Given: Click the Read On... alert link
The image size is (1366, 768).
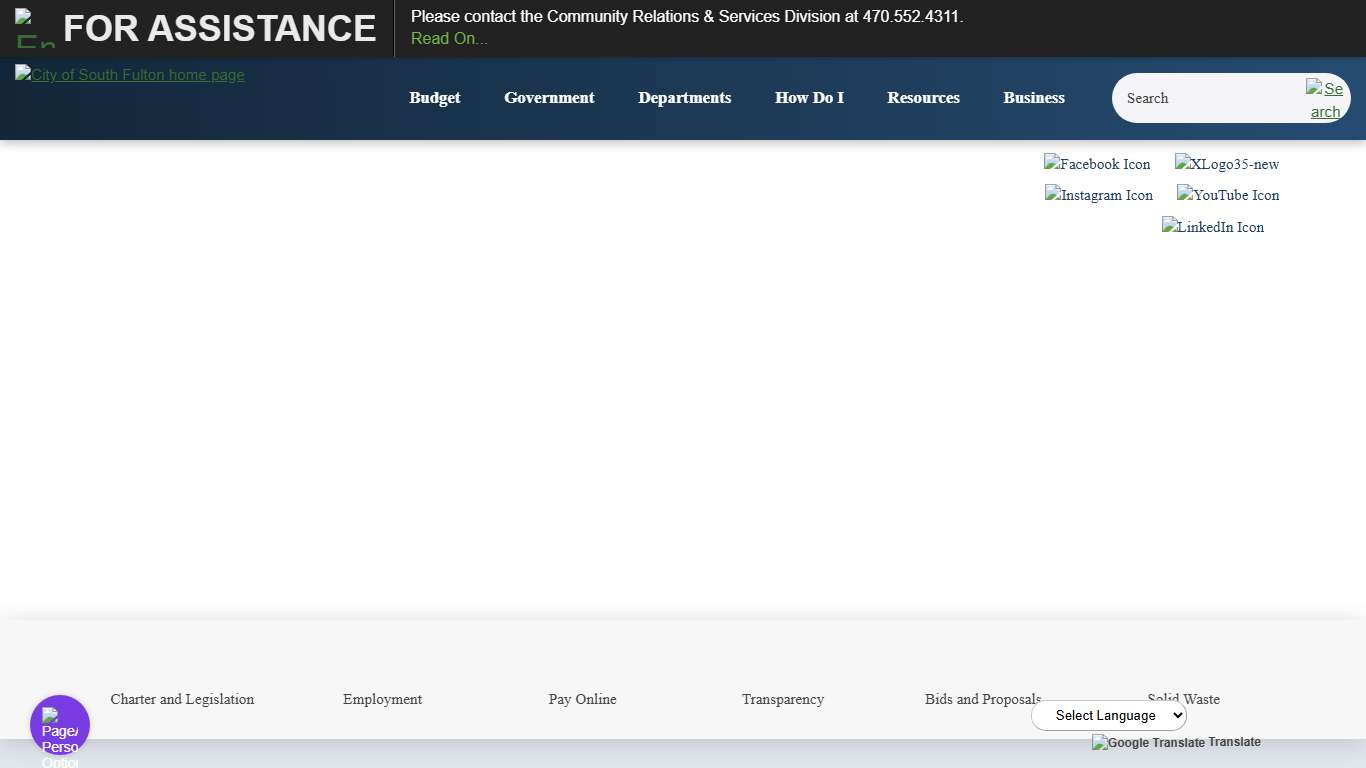Looking at the screenshot, I should pyautogui.click(x=449, y=39).
